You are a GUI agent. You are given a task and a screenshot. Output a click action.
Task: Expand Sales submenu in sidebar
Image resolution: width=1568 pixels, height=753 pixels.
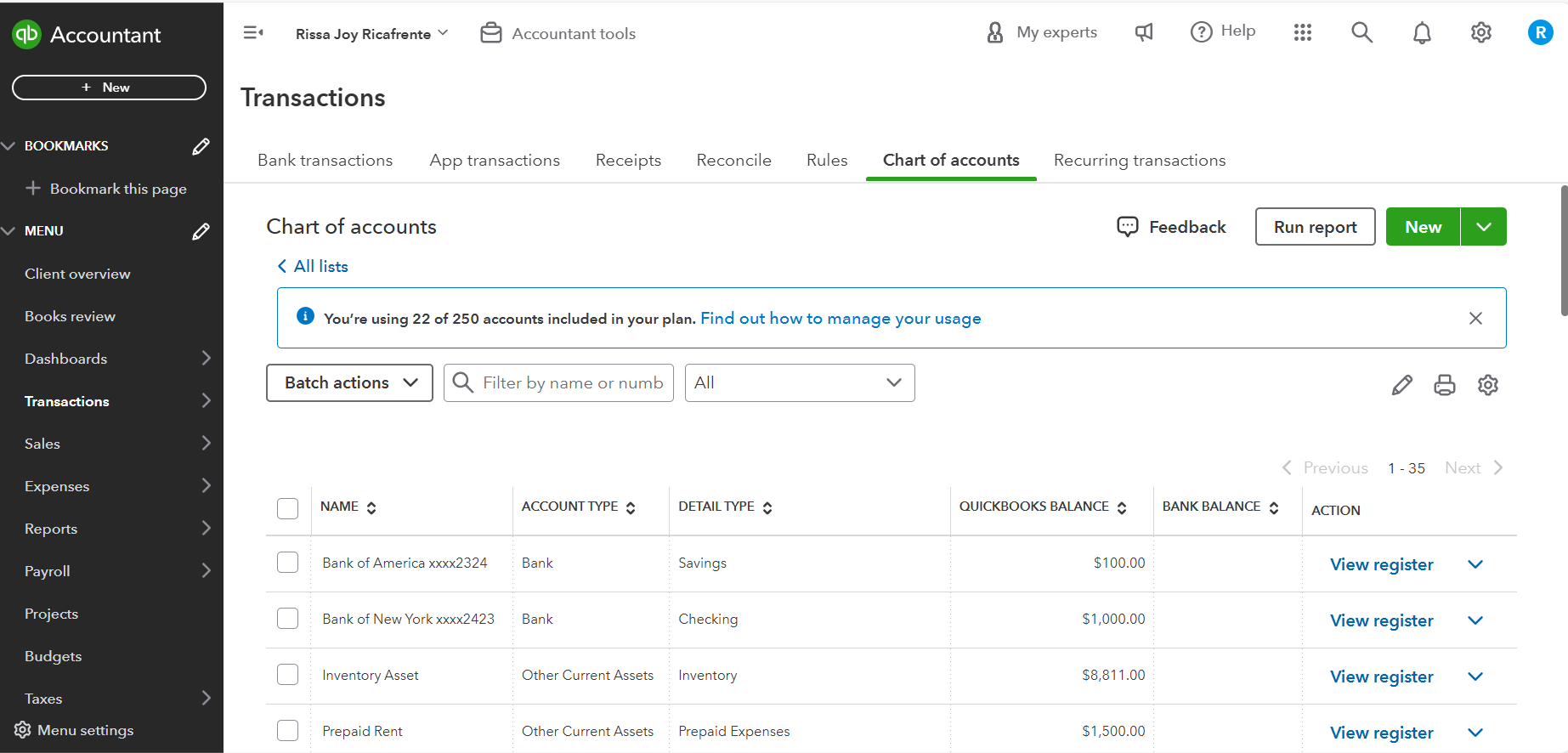tap(206, 443)
